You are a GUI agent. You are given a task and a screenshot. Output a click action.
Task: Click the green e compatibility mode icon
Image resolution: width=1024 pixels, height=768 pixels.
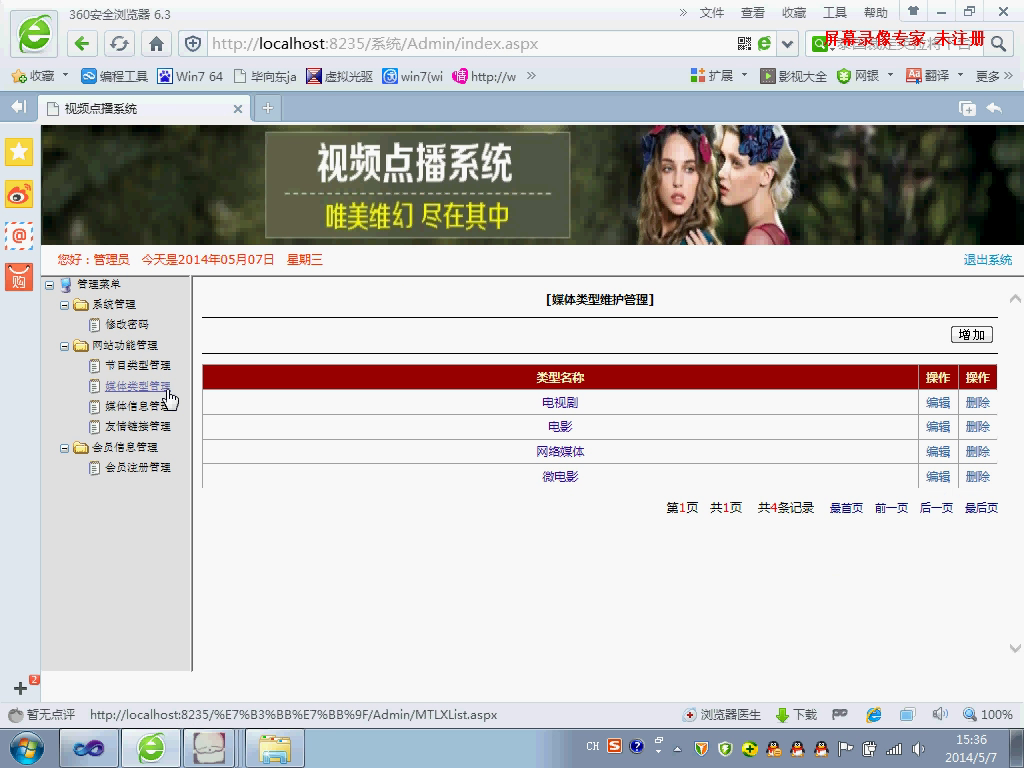pyautogui.click(x=764, y=44)
